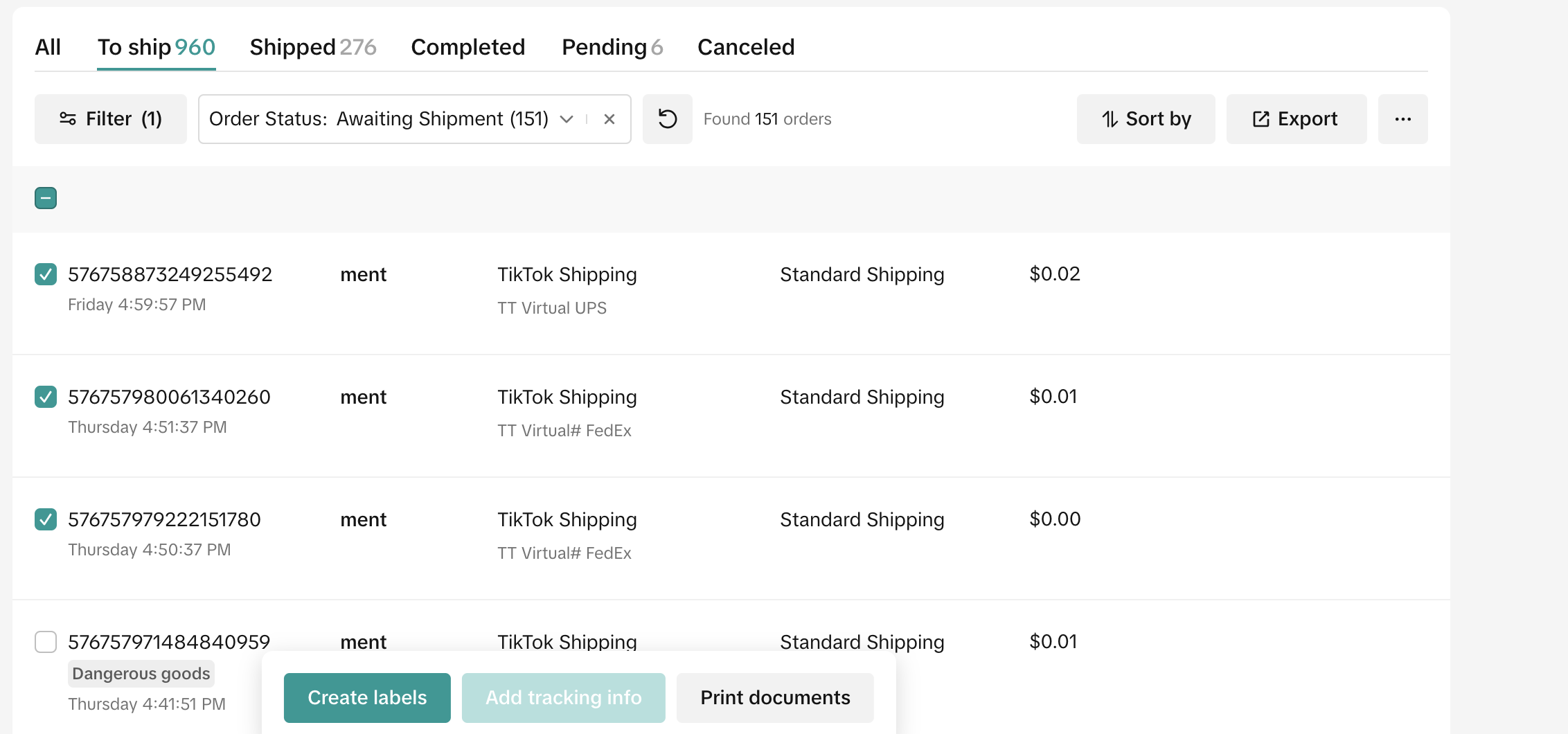Click Print documents button

coord(775,697)
